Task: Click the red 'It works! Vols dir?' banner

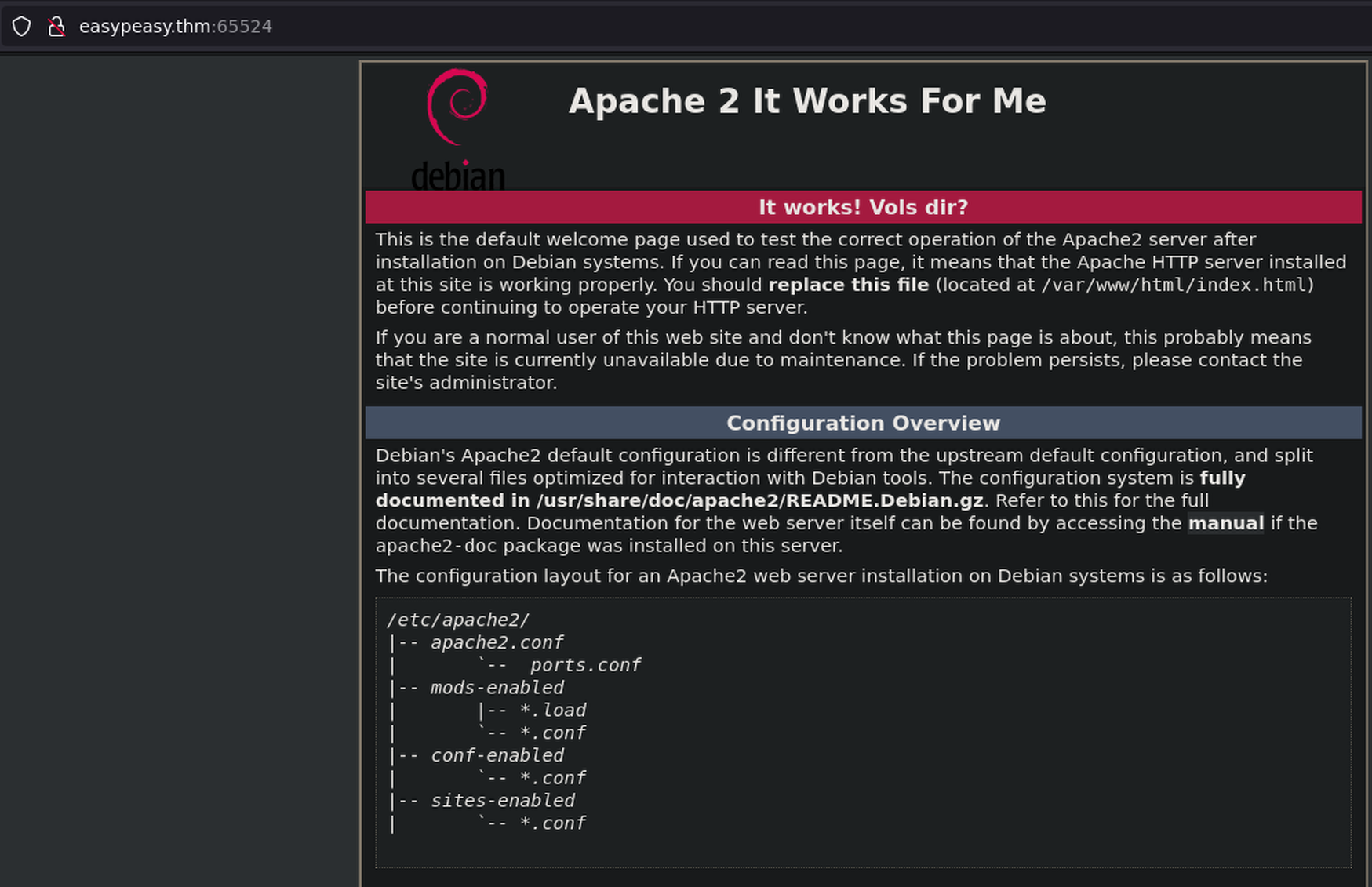Action: click(863, 207)
